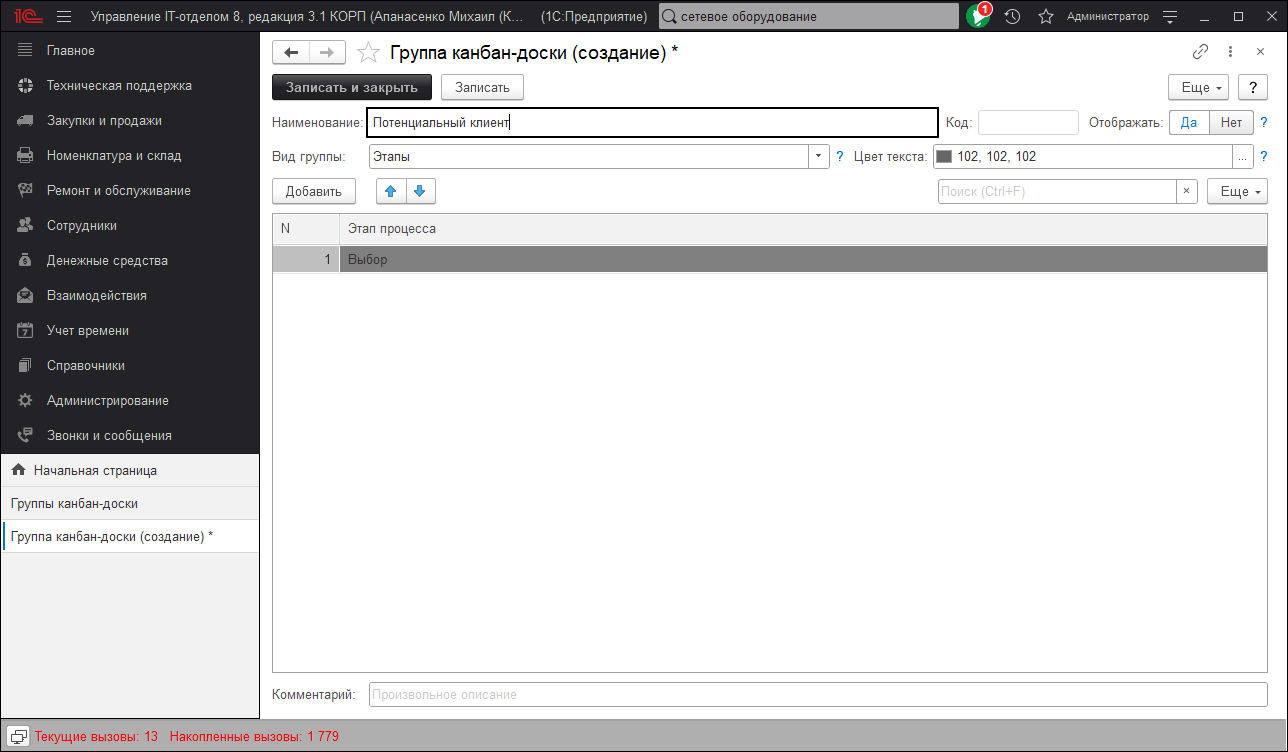1288x752 pixels.
Task: Move the selected stage up
Action: [x=390, y=191]
